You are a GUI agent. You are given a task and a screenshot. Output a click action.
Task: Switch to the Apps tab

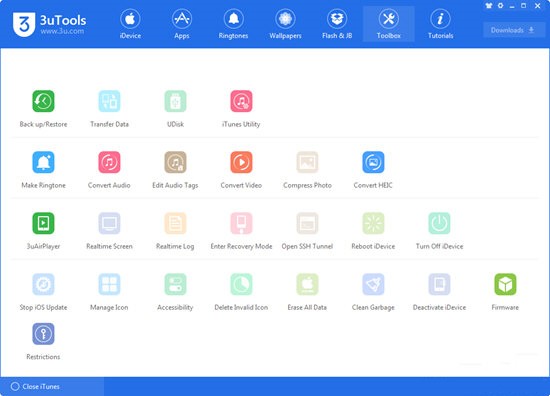182,24
